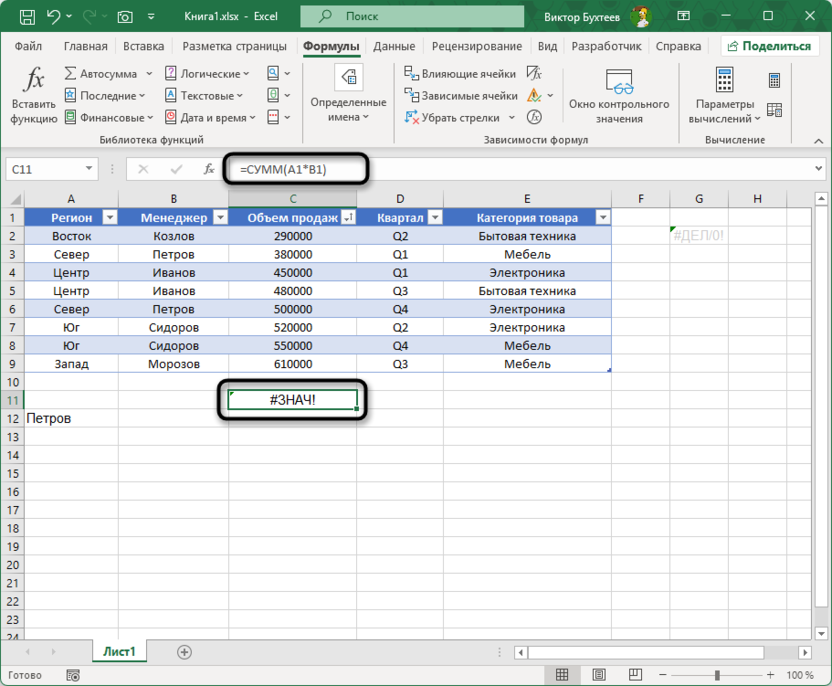The width and height of the screenshot is (832, 686).
Task: Open the Регион column filter dropdown
Action: (x=110, y=218)
